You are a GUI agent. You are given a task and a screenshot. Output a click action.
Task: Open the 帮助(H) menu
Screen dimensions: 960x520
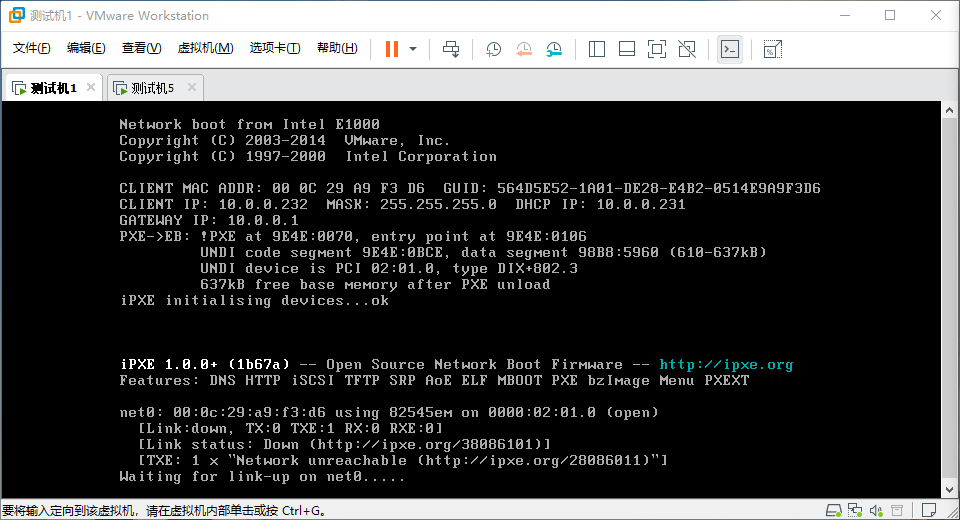tap(337, 48)
